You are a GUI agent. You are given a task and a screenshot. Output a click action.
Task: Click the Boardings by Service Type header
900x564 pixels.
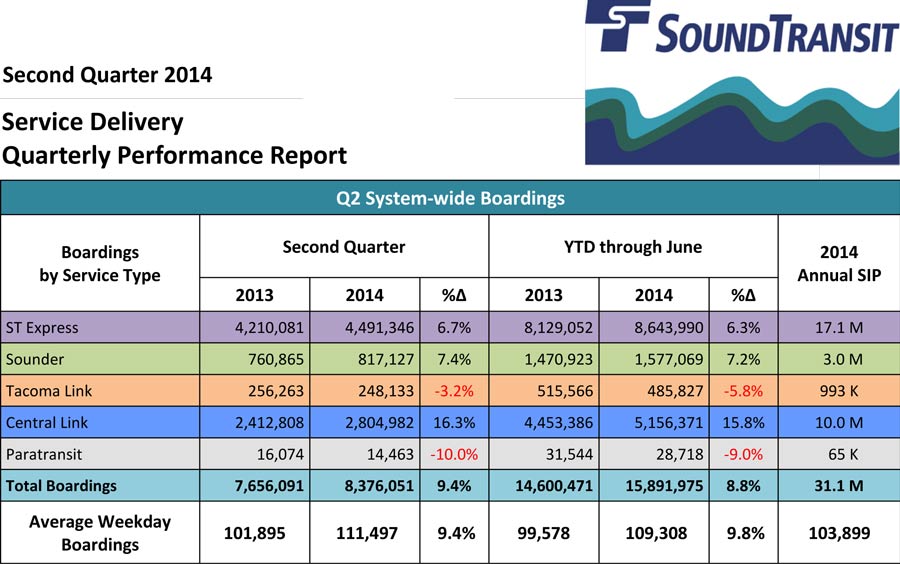click(x=100, y=263)
